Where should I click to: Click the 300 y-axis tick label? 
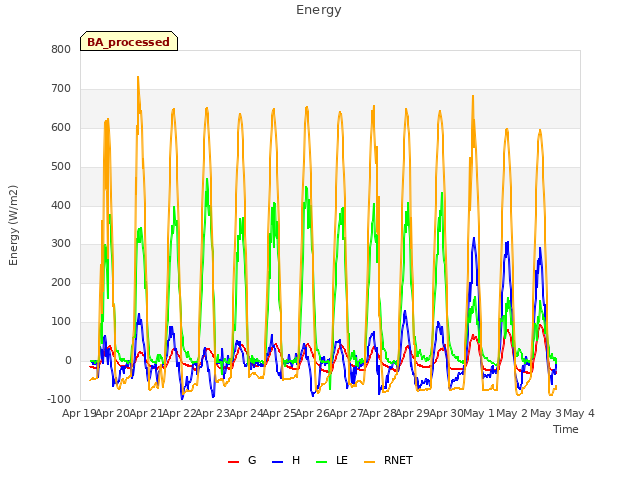click(61, 244)
